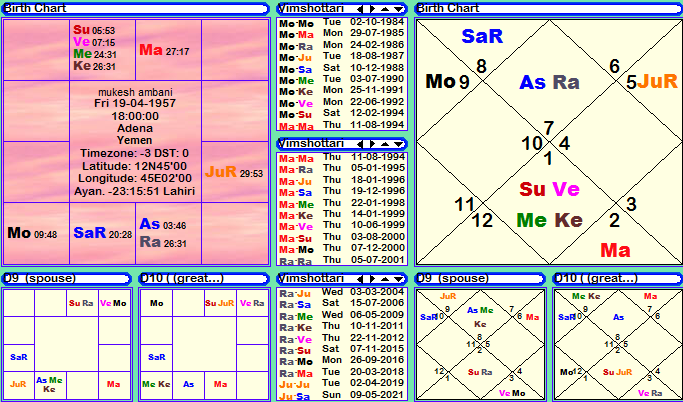The height and width of the screenshot is (402, 683).
Task: Click the right arrow in the Vimshottari panel listing Ma-Ju
Action: click(x=372, y=144)
